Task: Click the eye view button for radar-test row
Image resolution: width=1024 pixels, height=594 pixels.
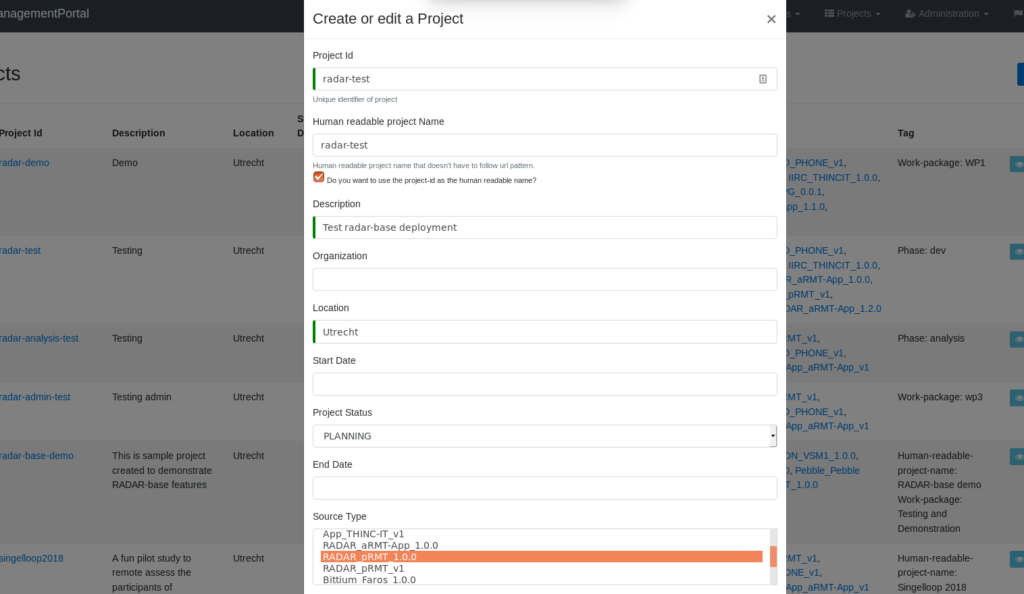Action: click(x=1017, y=251)
